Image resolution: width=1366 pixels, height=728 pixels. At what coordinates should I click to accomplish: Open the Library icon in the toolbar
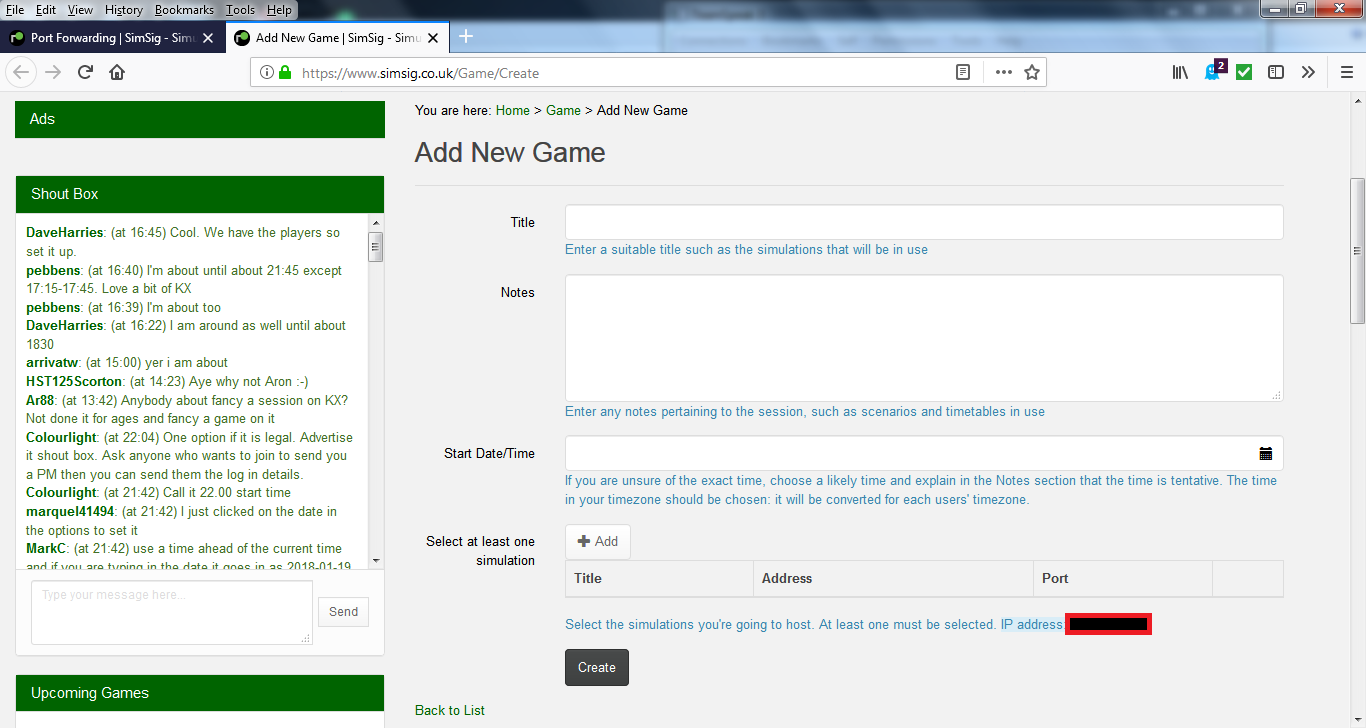(x=1180, y=72)
